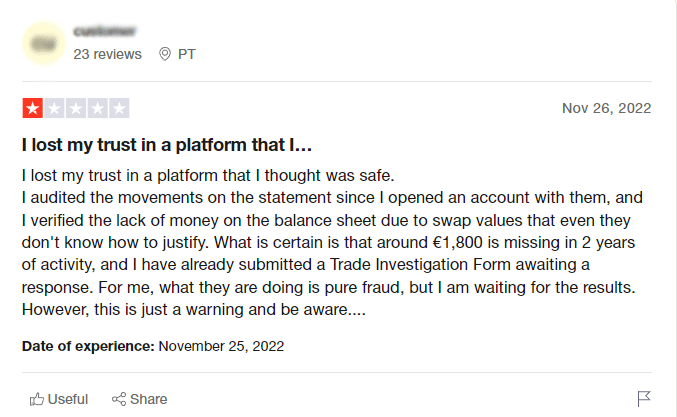
Task: Click the Nov 26, 2022 review date
Action: click(x=607, y=108)
